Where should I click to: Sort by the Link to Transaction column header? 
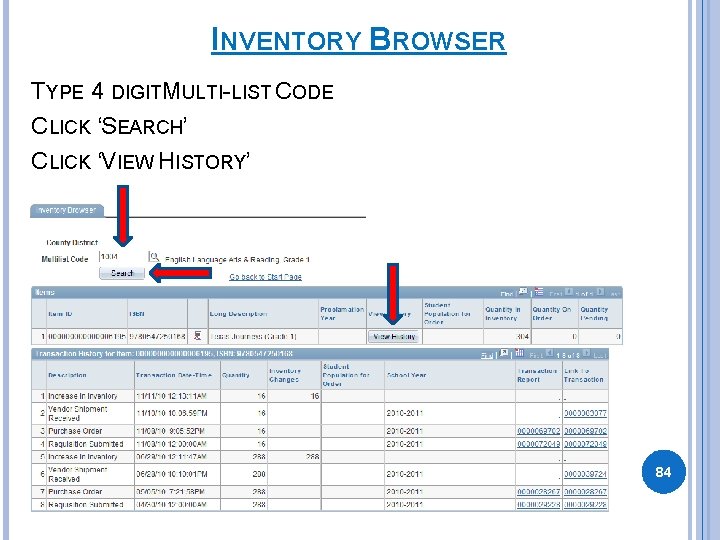584,375
